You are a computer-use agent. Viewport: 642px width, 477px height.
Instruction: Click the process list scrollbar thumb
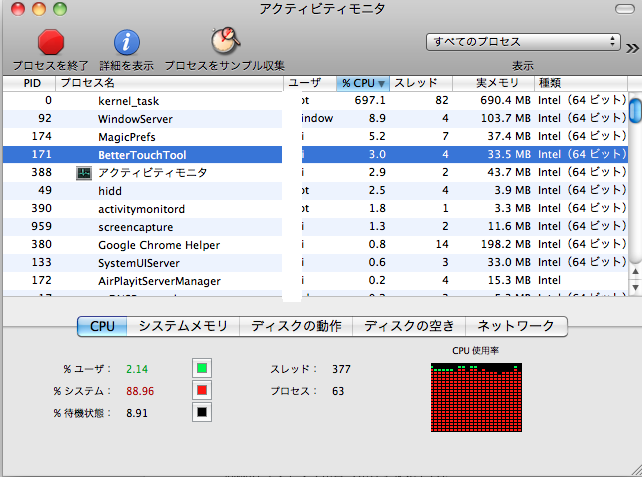click(635, 110)
